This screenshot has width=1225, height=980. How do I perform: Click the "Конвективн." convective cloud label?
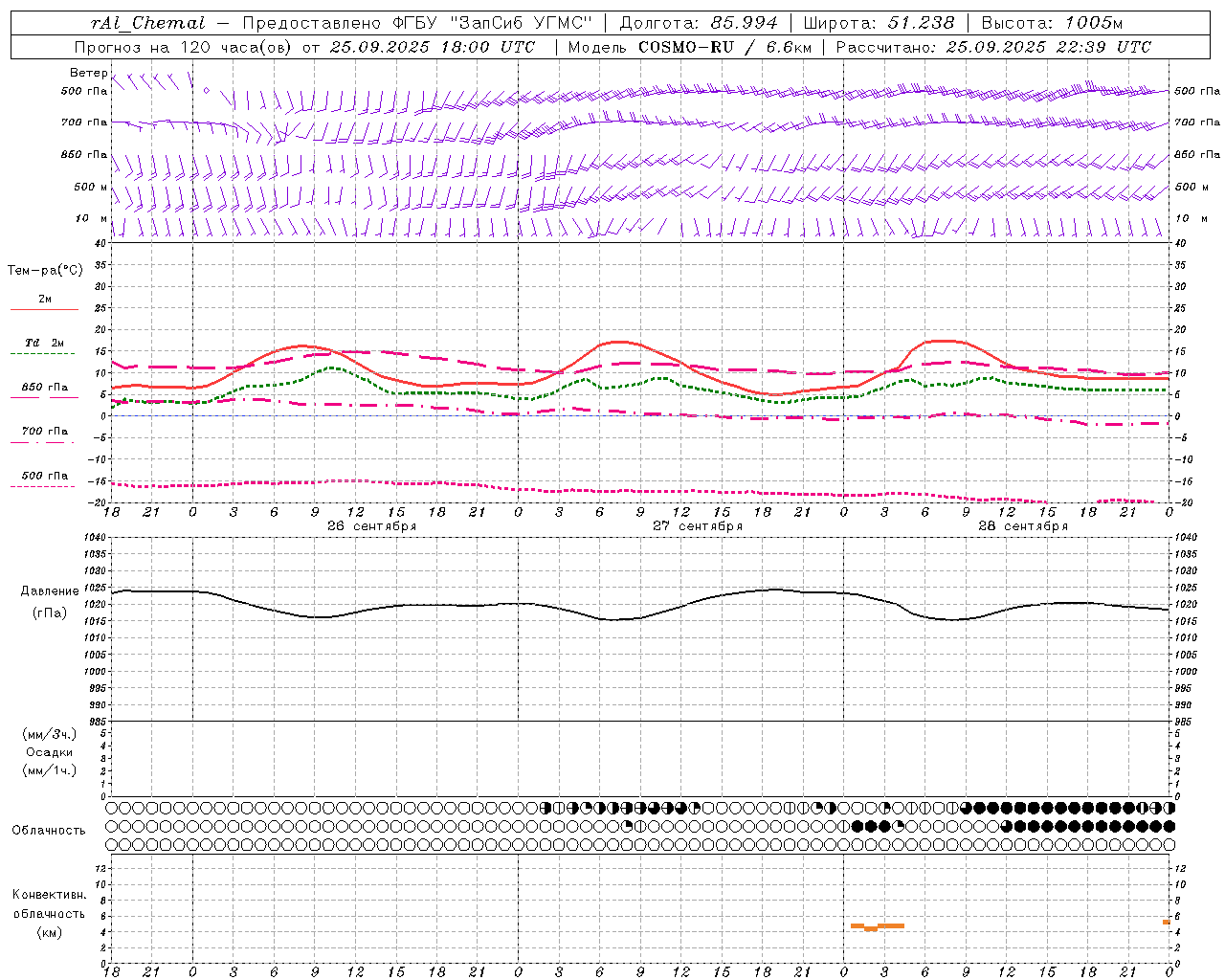(x=50, y=895)
